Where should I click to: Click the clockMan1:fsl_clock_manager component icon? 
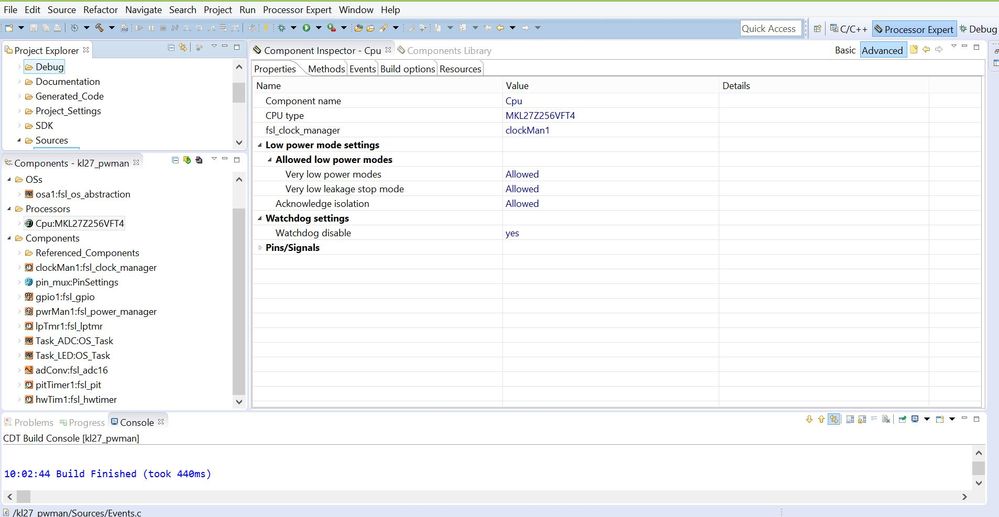pyautogui.click(x=29, y=268)
